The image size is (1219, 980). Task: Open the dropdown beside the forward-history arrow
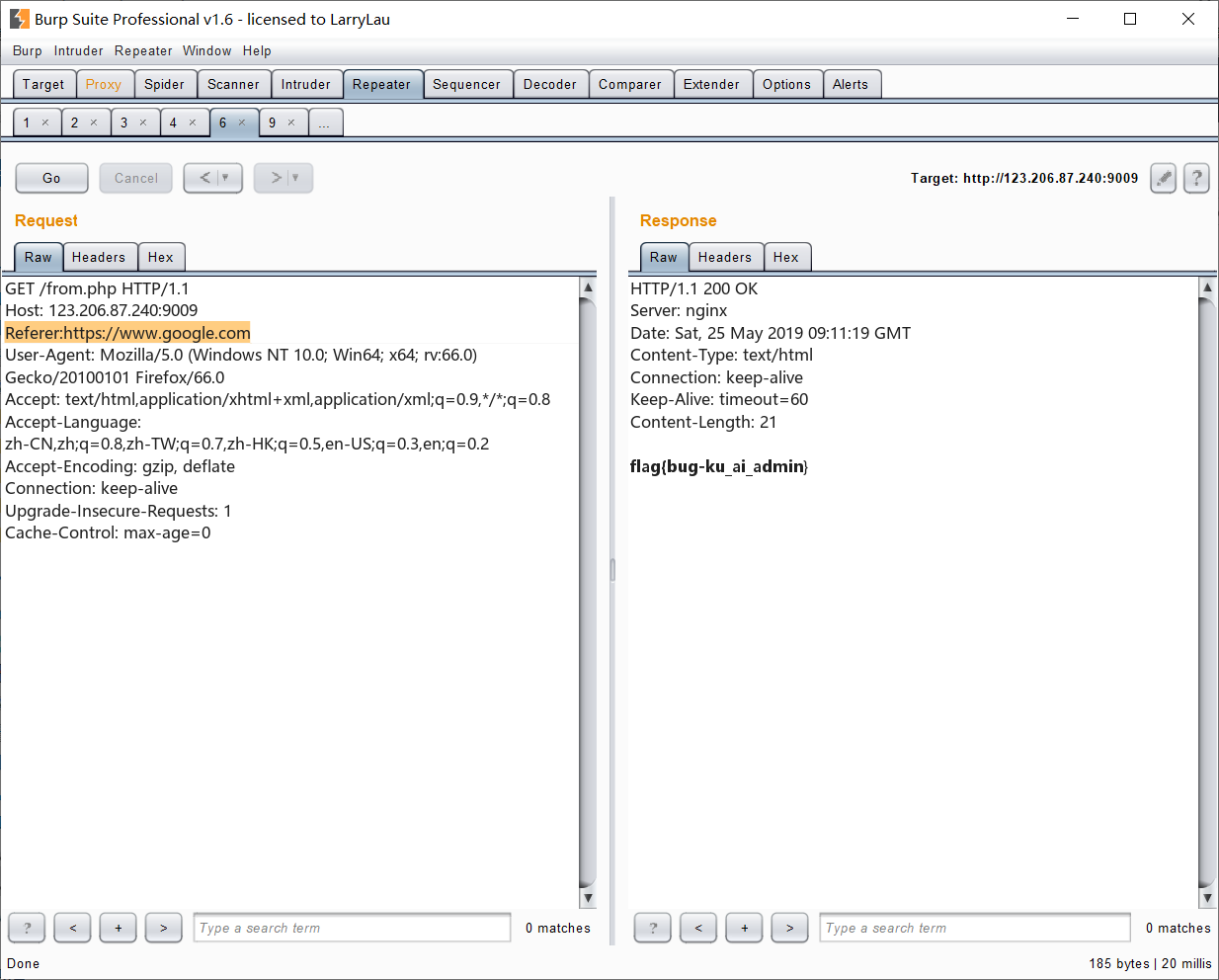[293, 178]
